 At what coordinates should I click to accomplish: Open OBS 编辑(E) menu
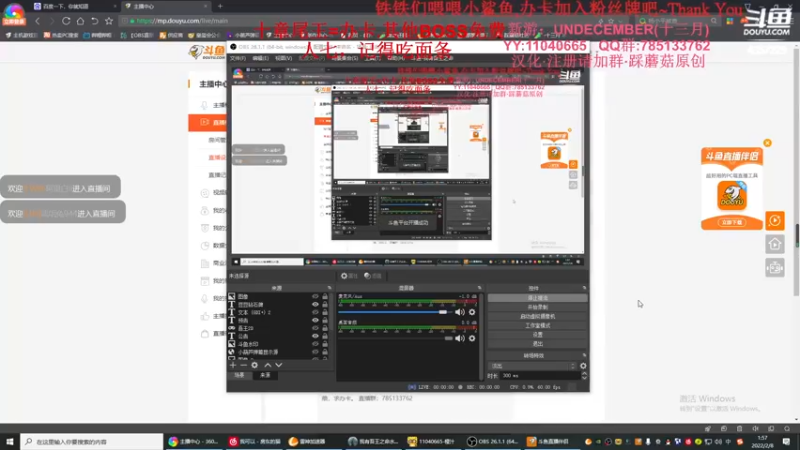(260, 58)
